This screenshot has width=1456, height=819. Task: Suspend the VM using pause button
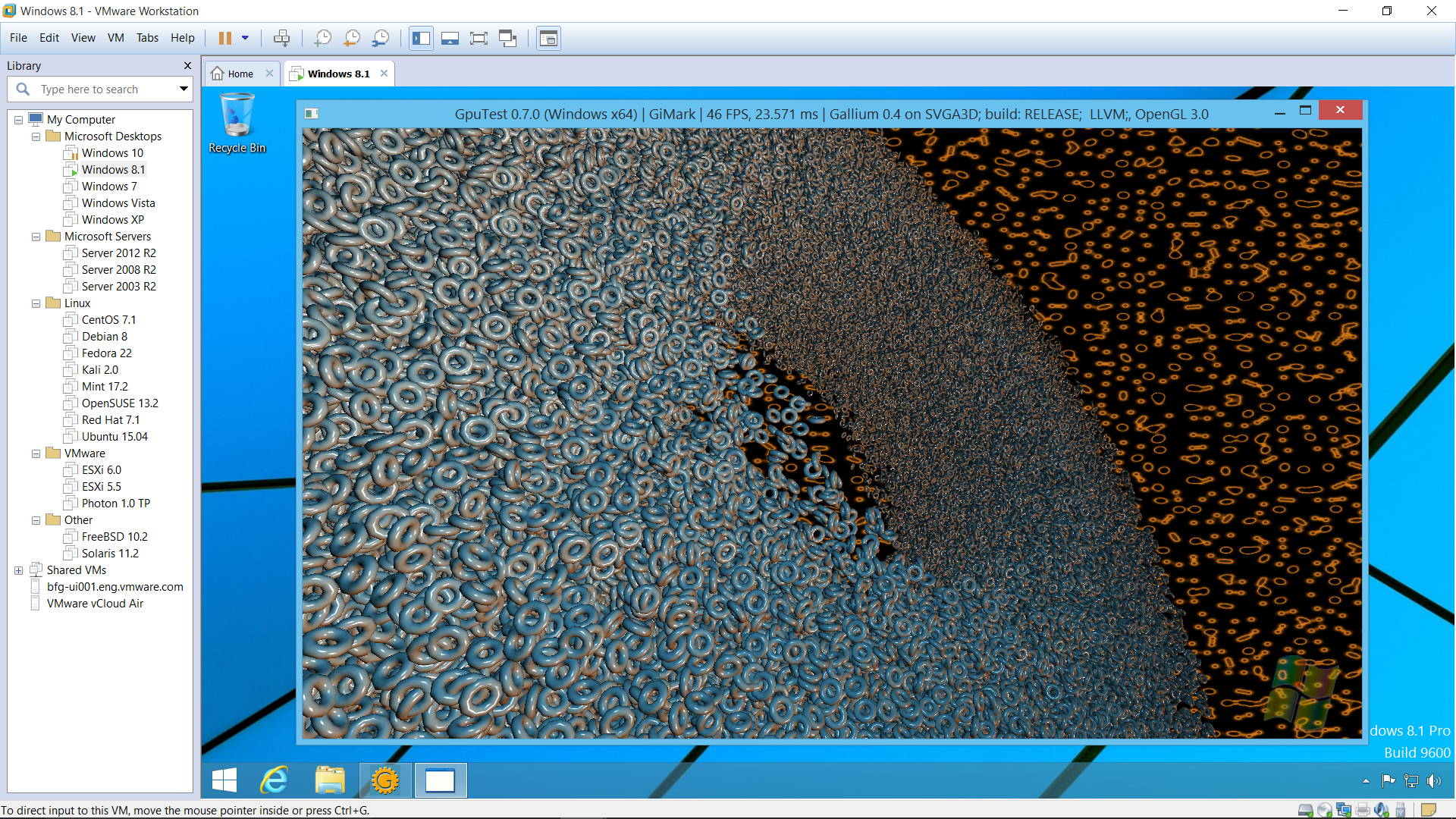(225, 38)
